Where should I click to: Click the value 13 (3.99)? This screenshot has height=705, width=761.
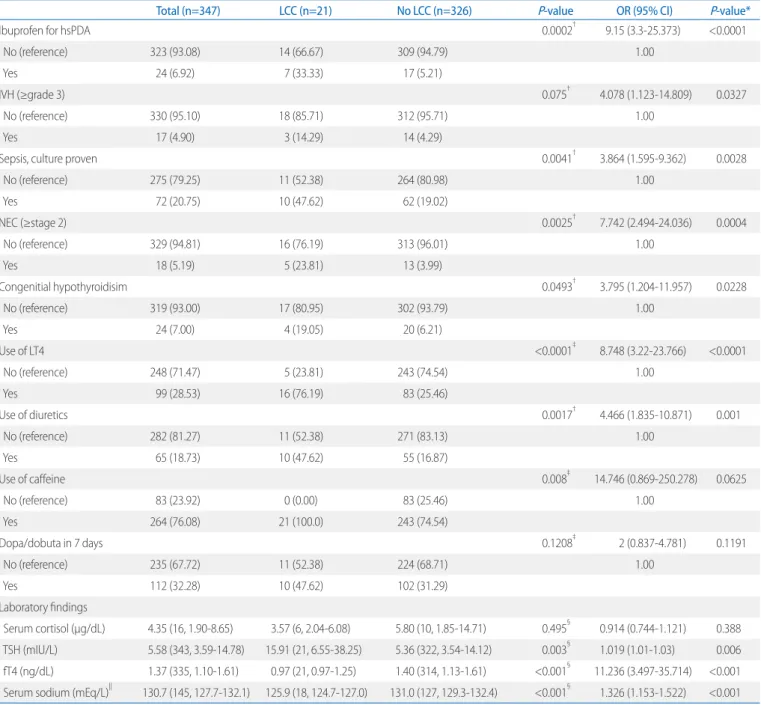[x=422, y=265]
